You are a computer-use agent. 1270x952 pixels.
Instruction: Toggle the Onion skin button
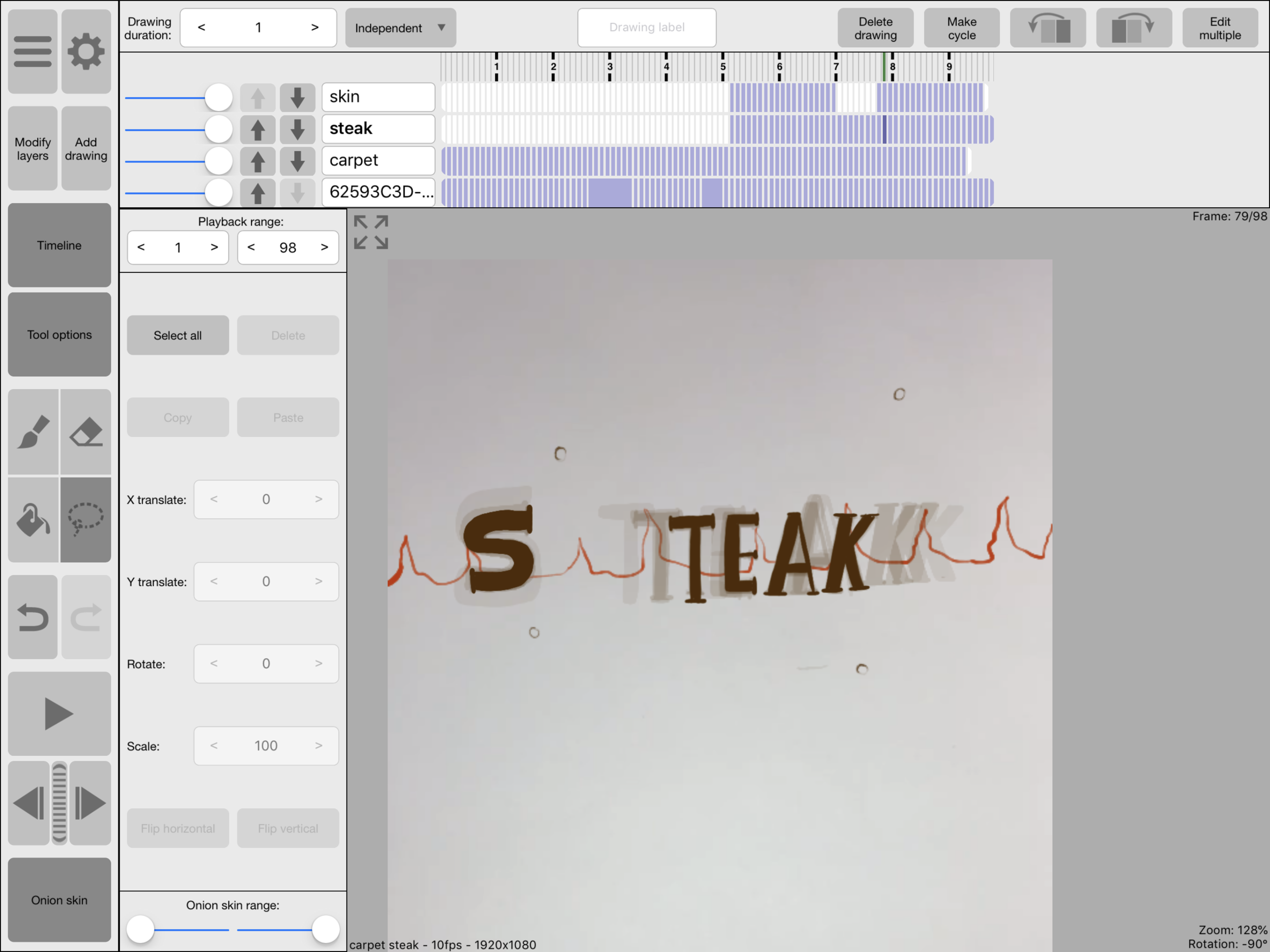(x=59, y=900)
